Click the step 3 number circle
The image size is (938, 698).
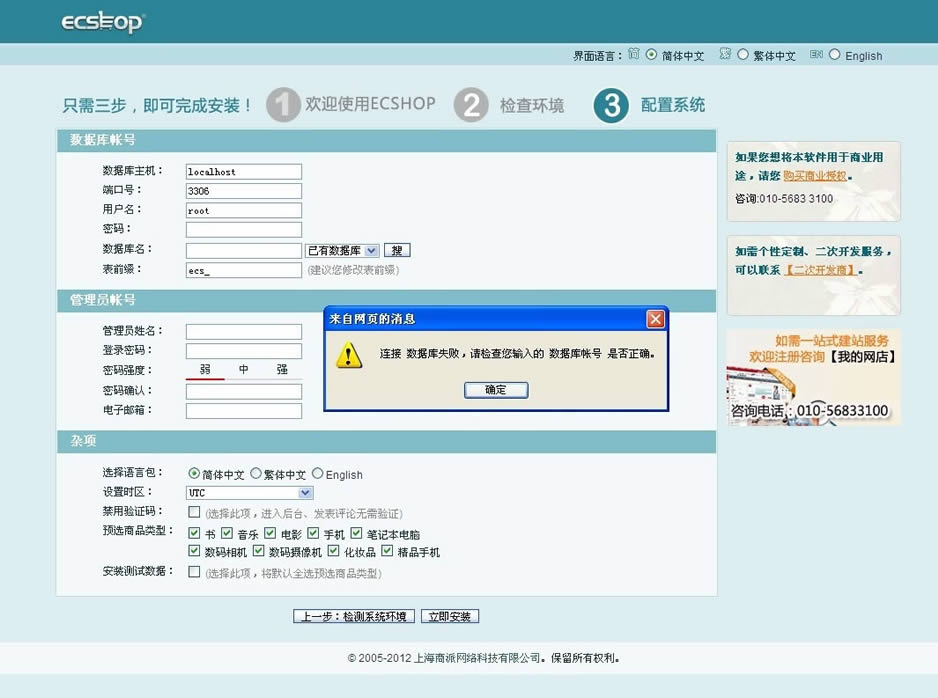tap(611, 105)
